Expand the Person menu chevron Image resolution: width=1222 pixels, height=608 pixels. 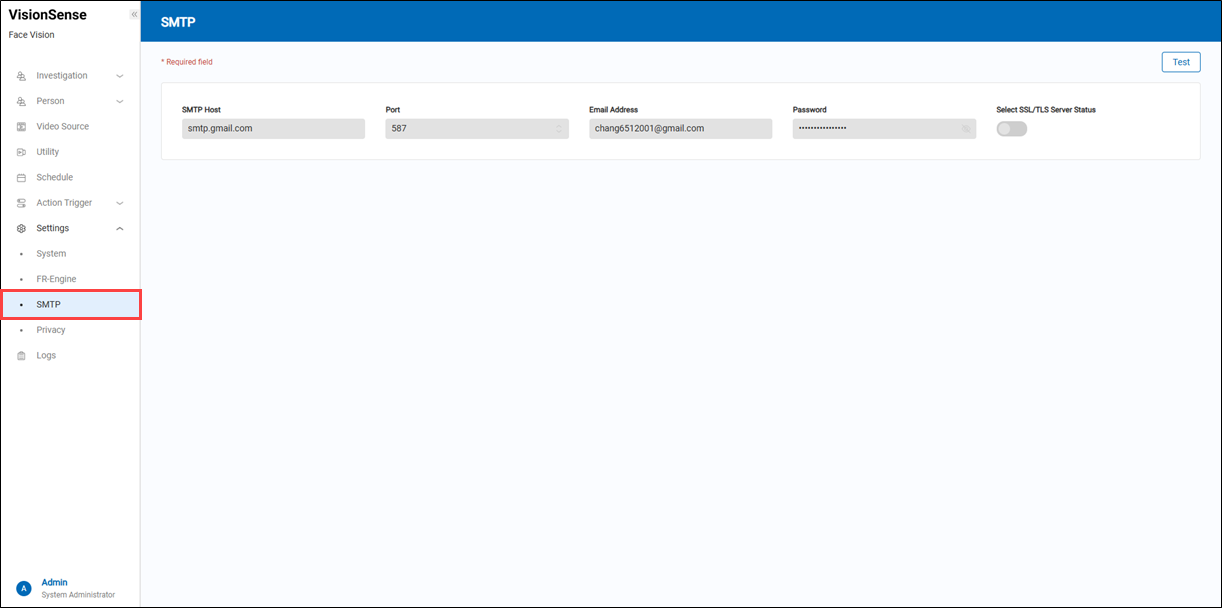click(x=119, y=100)
